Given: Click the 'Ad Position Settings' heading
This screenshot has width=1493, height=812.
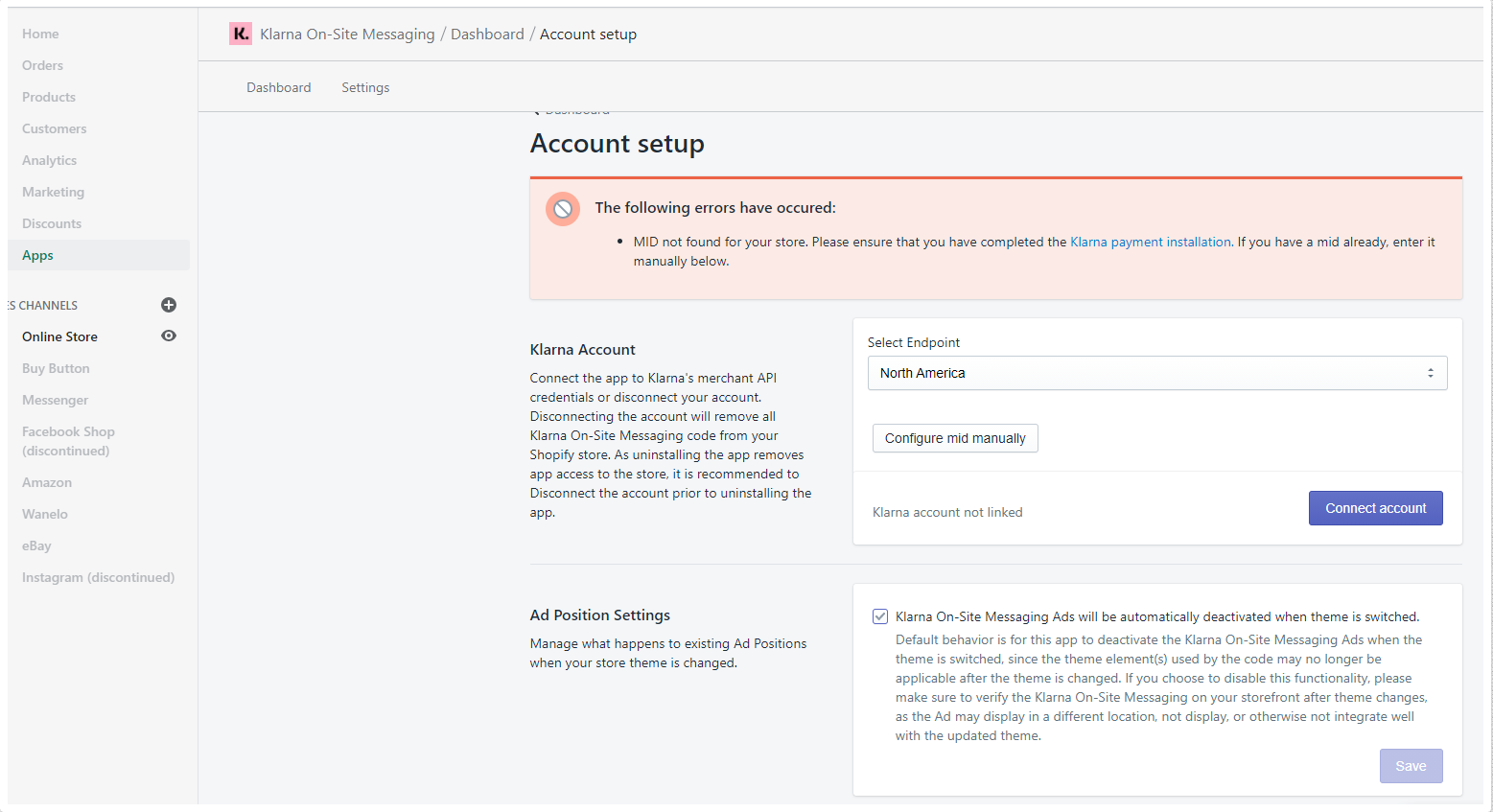Looking at the screenshot, I should click(600, 615).
